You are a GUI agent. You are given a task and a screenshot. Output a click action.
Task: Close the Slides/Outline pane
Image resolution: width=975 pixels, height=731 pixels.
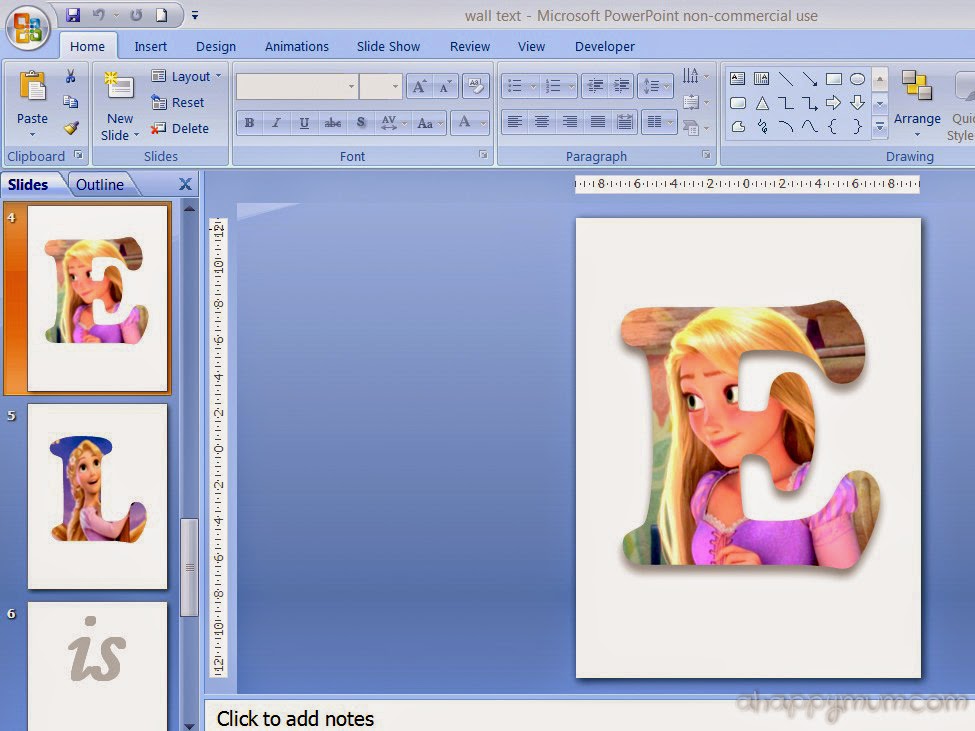pos(185,184)
